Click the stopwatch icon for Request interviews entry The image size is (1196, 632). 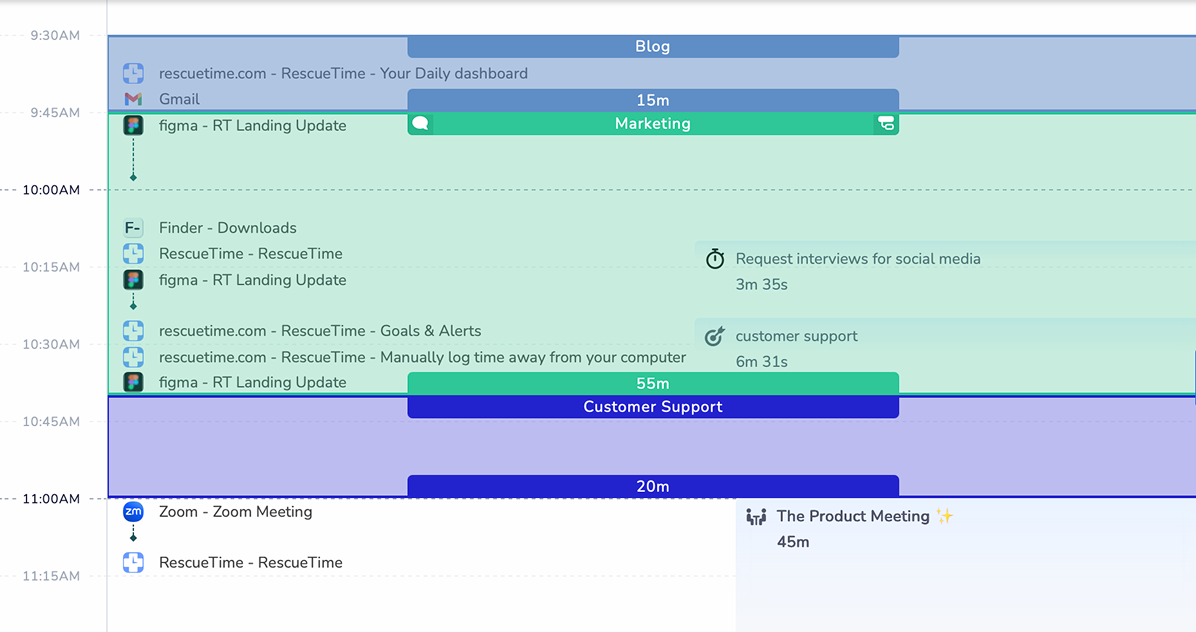click(714, 258)
